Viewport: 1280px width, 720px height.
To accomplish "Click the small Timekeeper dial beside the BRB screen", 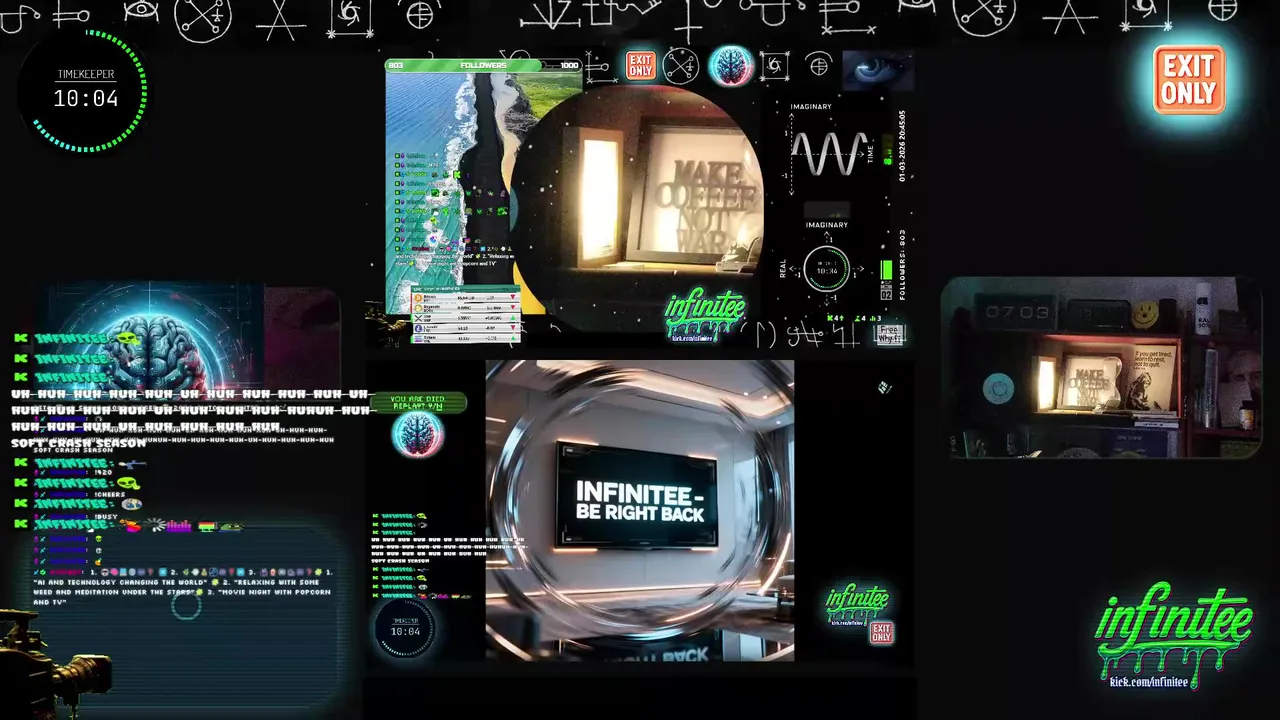I will coord(405,627).
